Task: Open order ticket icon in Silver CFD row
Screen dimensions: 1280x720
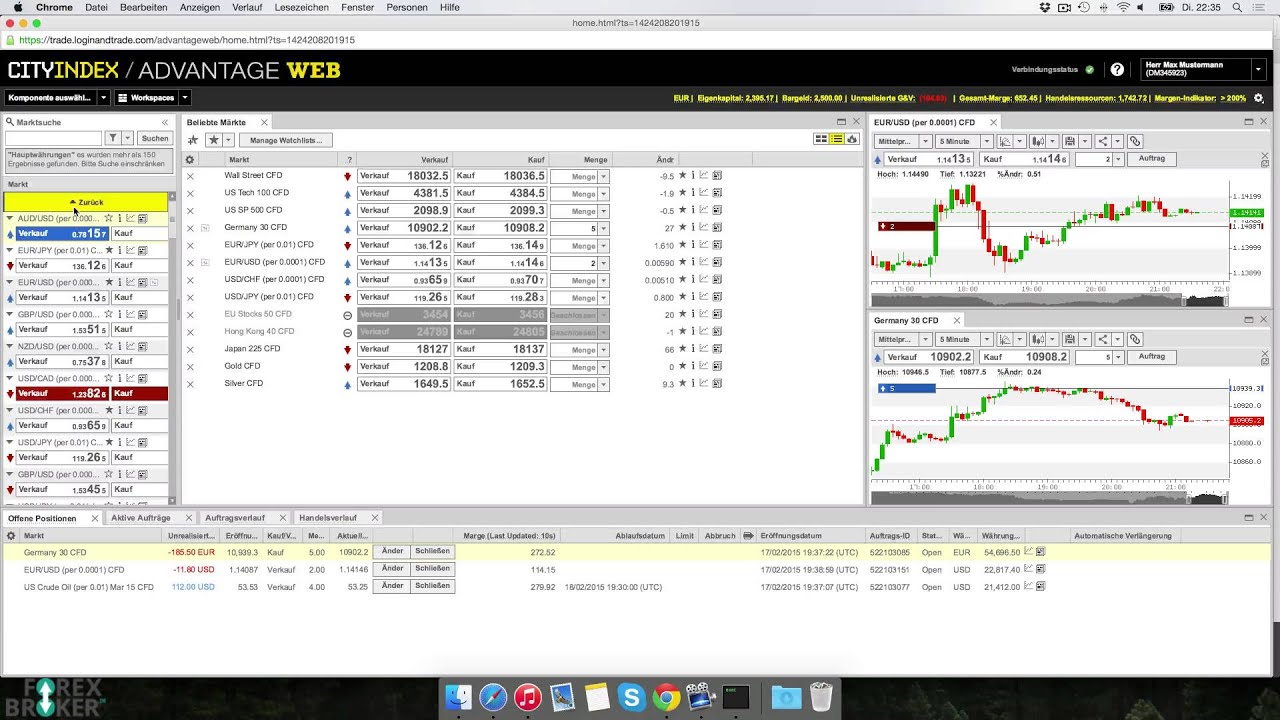Action: pos(717,384)
